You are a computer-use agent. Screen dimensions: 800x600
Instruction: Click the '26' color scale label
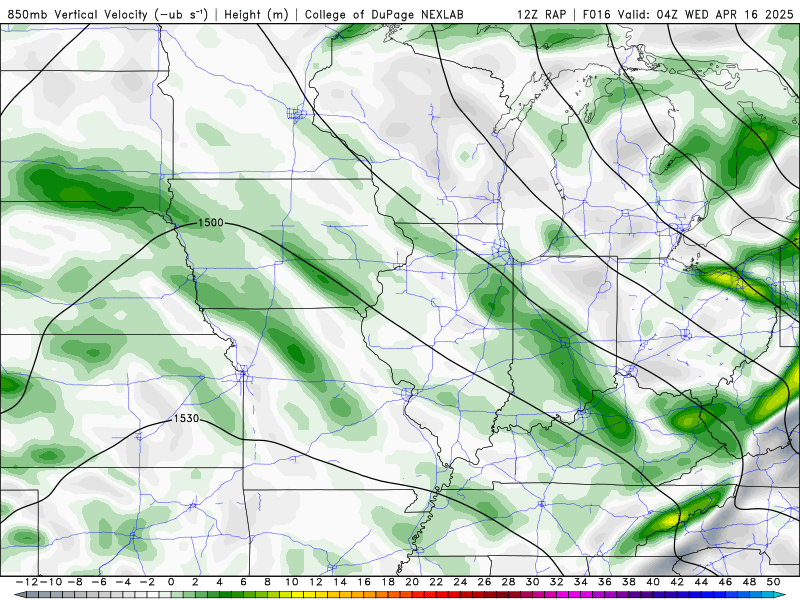click(x=484, y=582)
